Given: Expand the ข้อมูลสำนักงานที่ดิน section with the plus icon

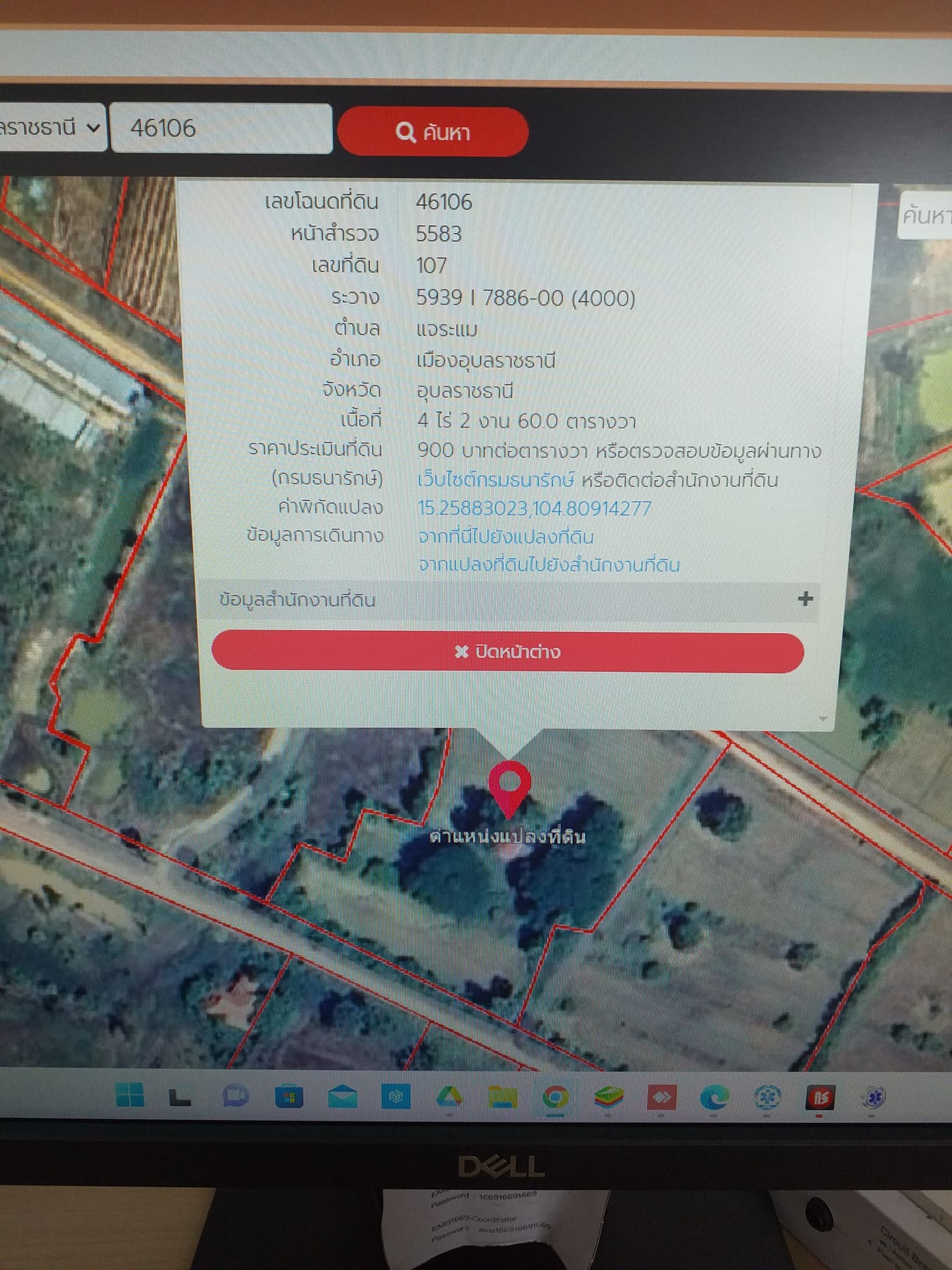Looking at the screenshot, I should point(805,598).
